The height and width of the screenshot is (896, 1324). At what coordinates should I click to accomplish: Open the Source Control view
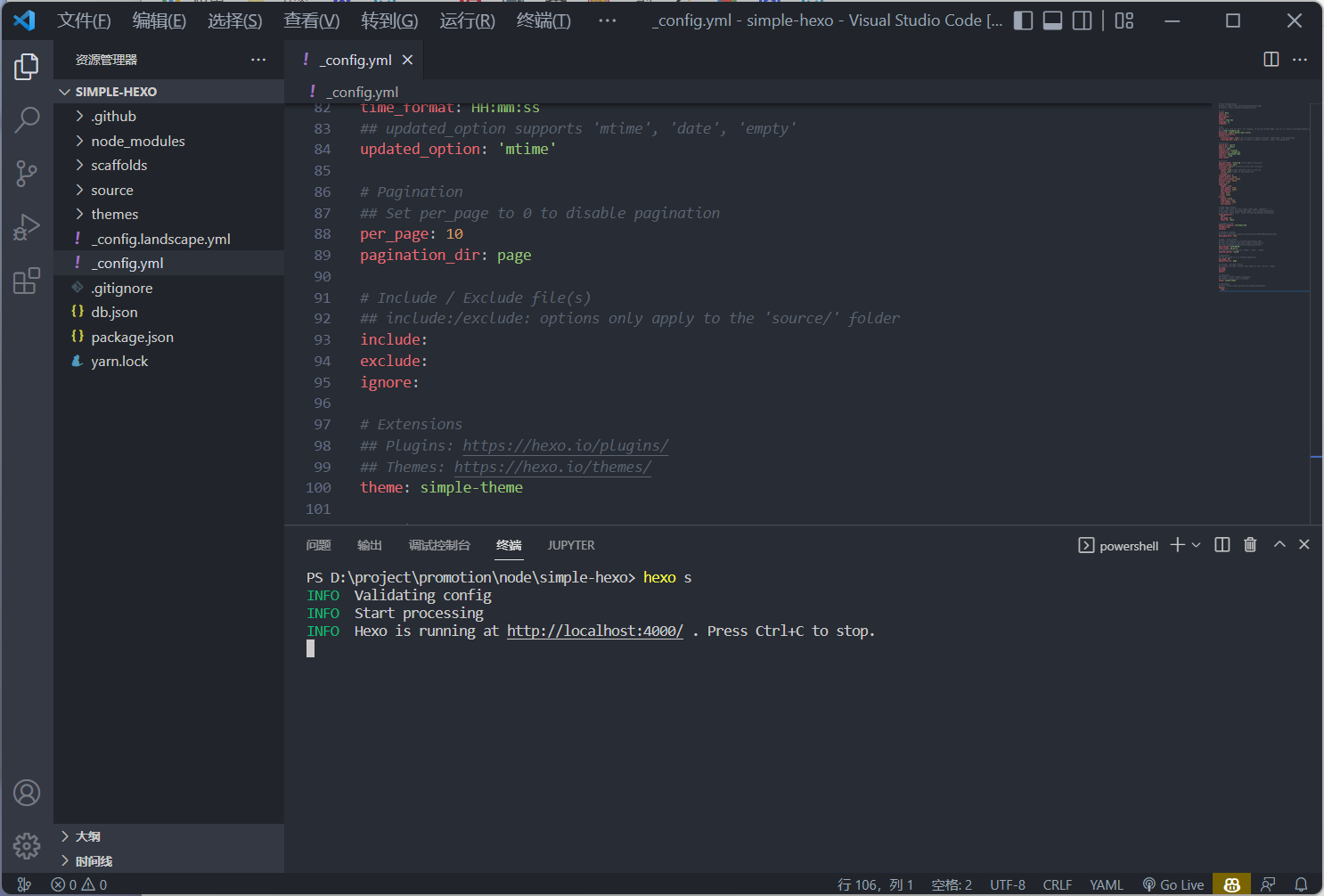(x=27, y=174)
